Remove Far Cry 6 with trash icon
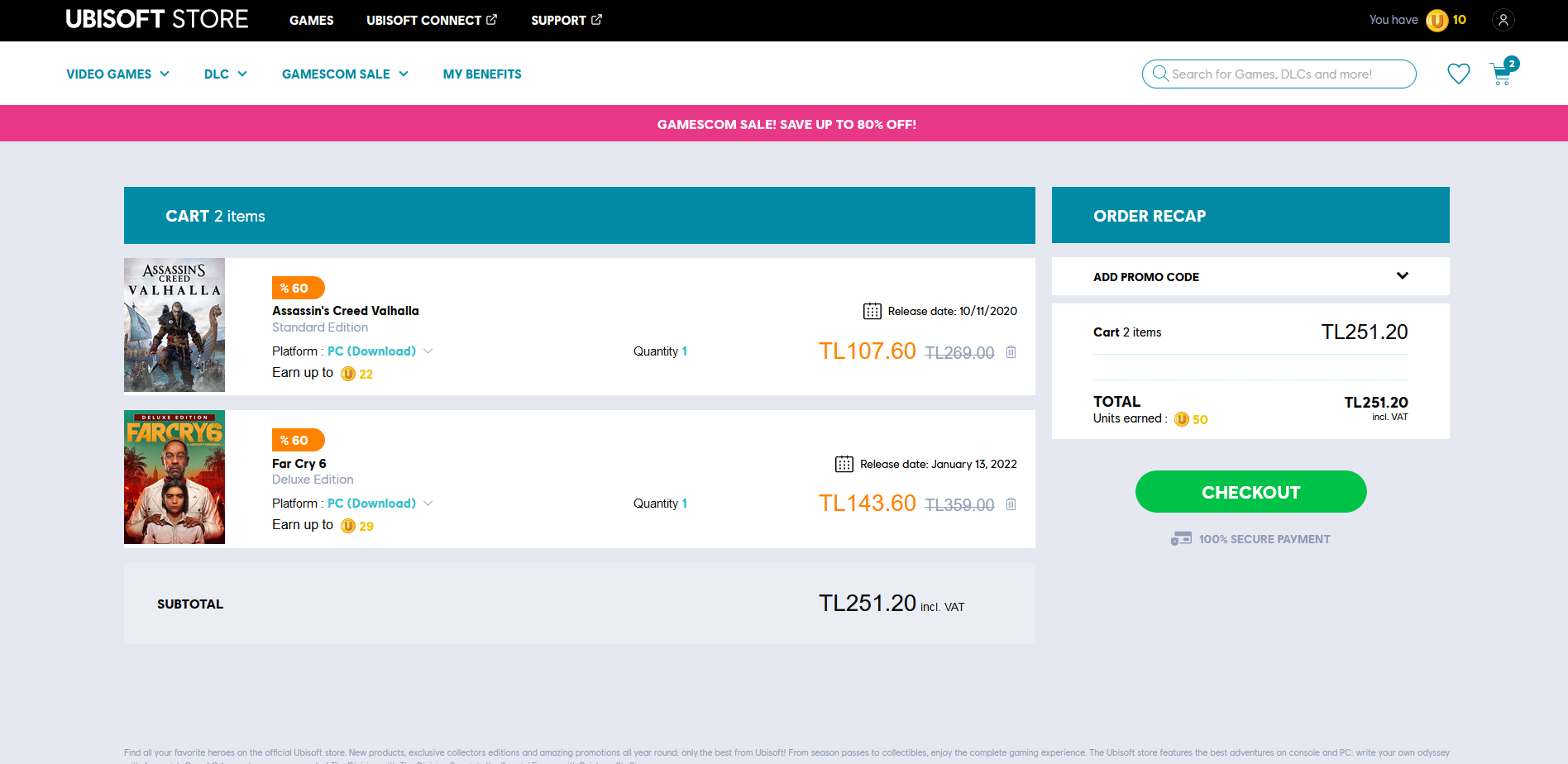 [x=1011, y=504]
